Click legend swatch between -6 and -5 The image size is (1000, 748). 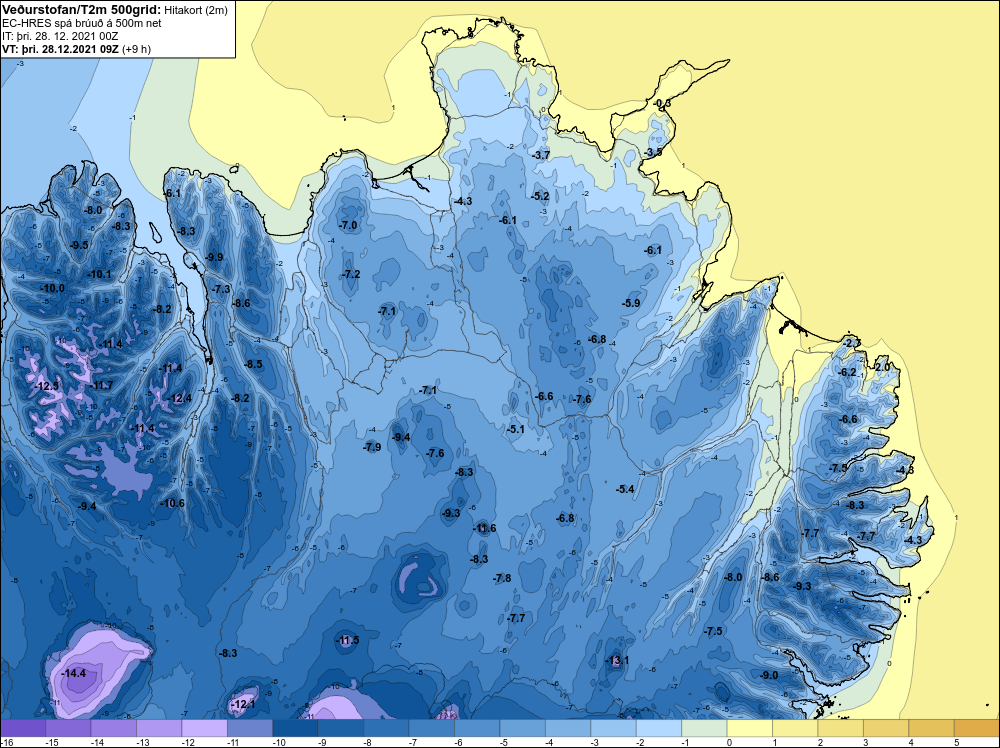[477, 728]
